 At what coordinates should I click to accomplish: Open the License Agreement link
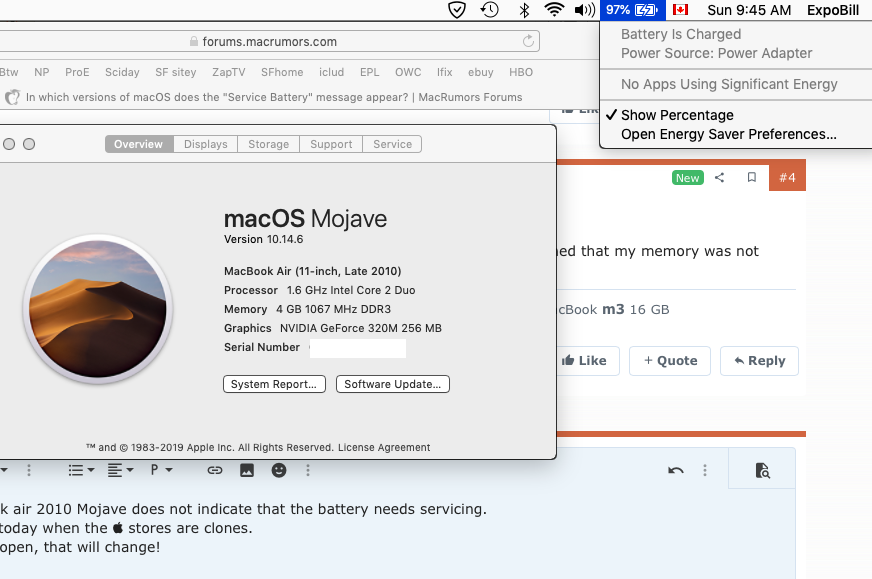coord(384,448)
